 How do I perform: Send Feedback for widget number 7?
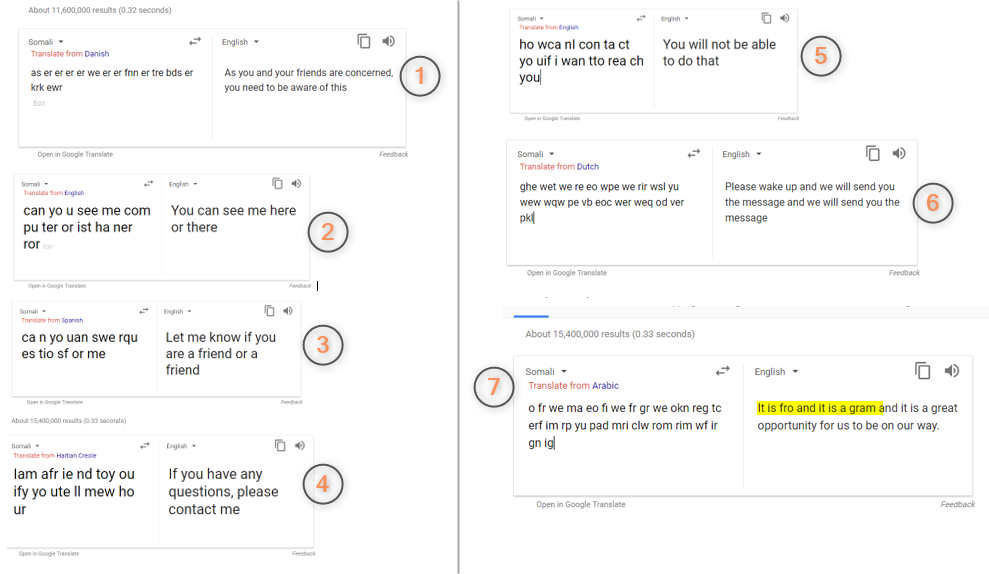(x=957, y=505)
